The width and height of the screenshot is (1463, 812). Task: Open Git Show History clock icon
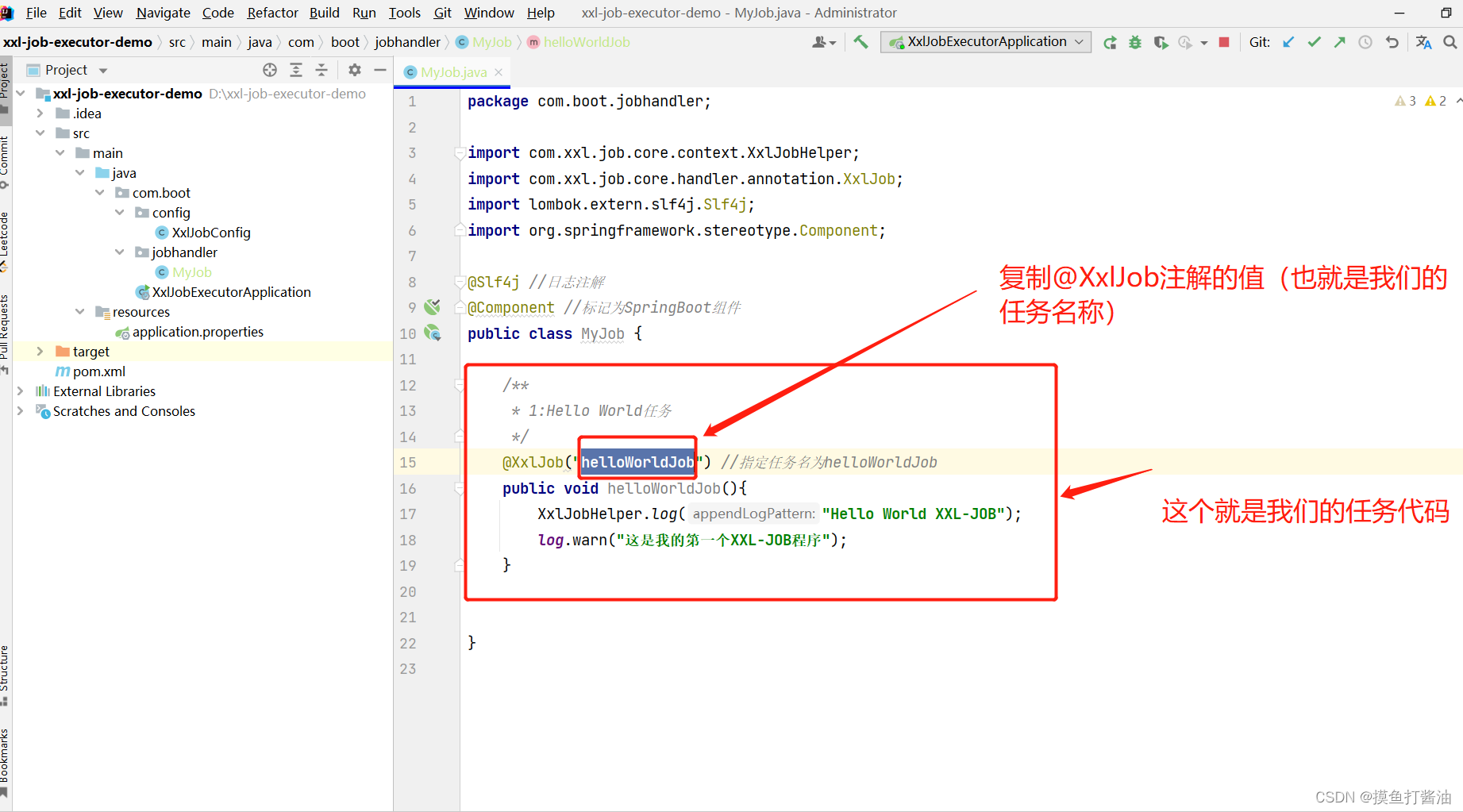click(x=1365, y=42)
